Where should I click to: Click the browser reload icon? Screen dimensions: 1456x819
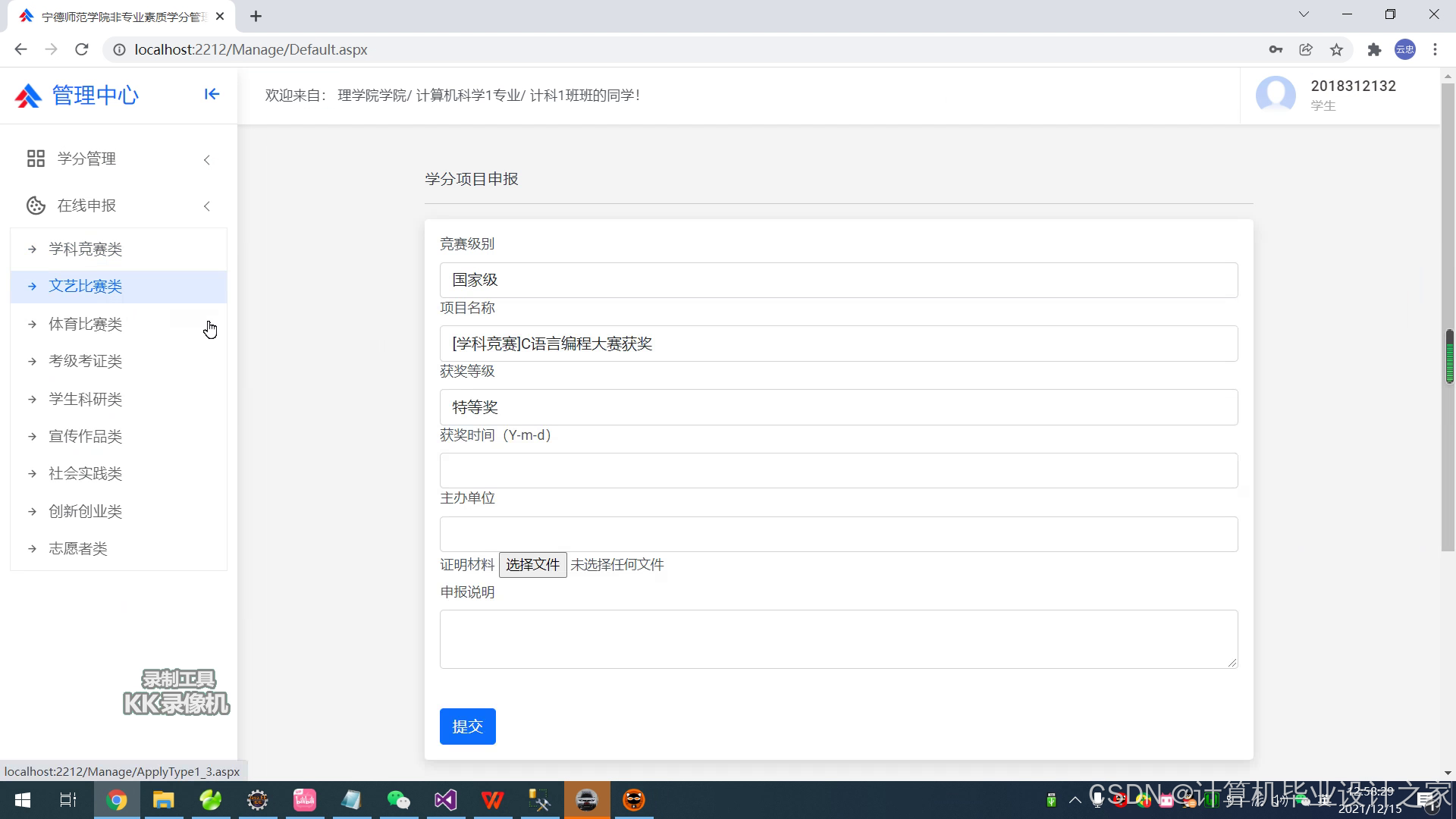82,49
